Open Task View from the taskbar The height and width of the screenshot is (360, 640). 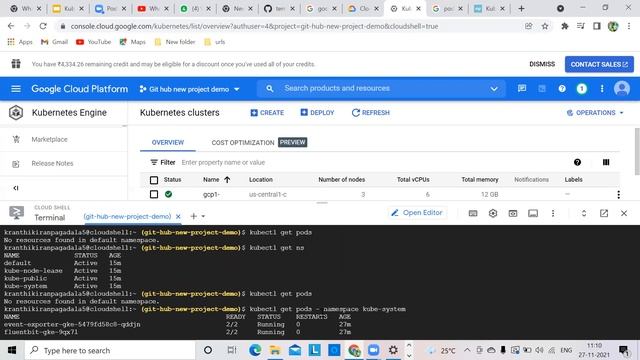click(x=232, y=350)
